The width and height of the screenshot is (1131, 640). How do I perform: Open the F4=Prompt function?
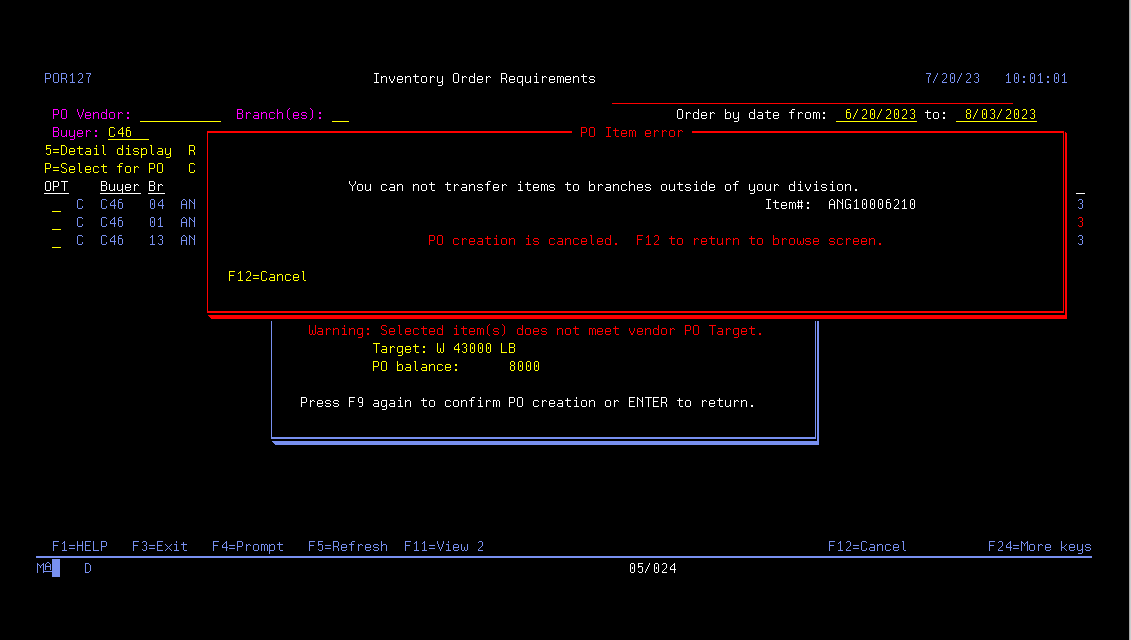click(x=248, y=547)
